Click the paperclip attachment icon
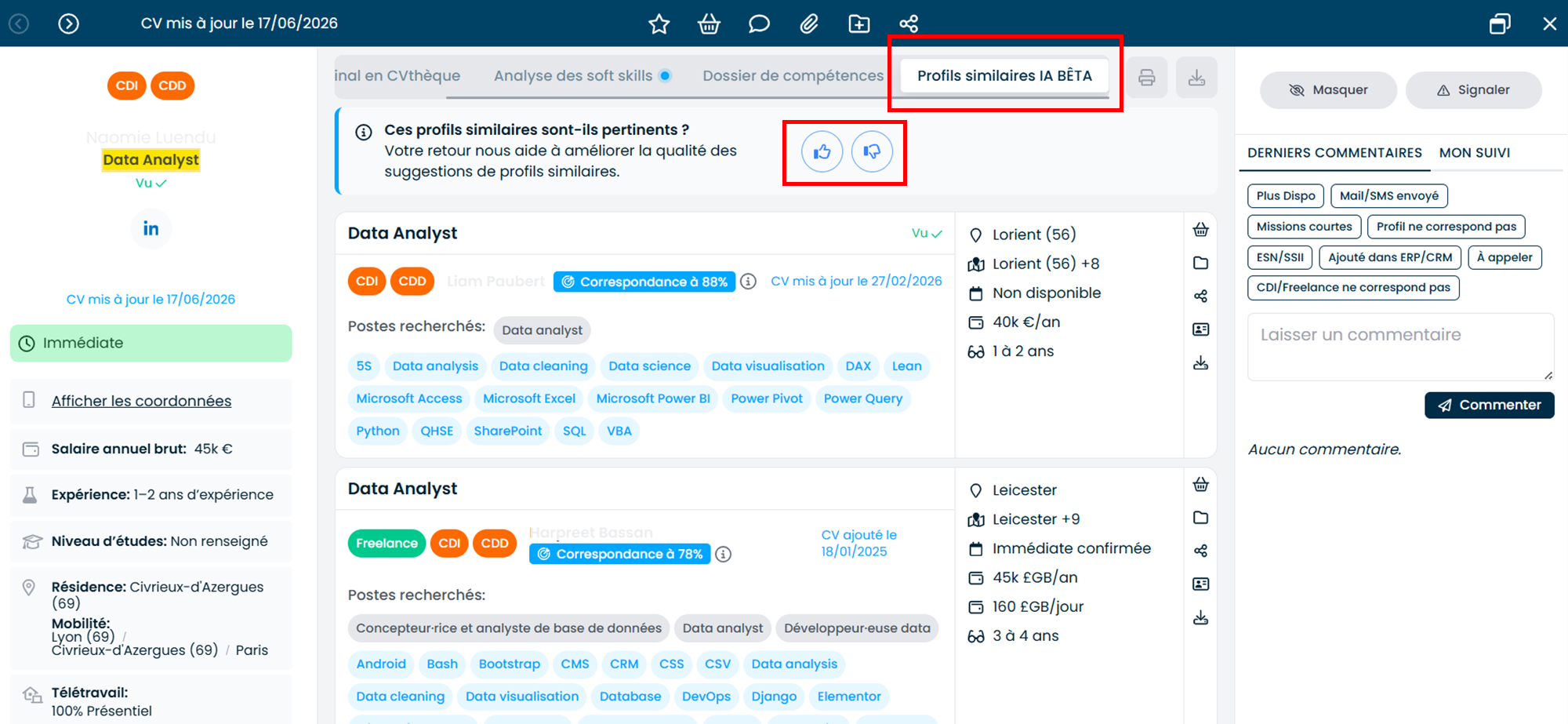The width and height of the screenshot is (1568, 724). point(809,24)
